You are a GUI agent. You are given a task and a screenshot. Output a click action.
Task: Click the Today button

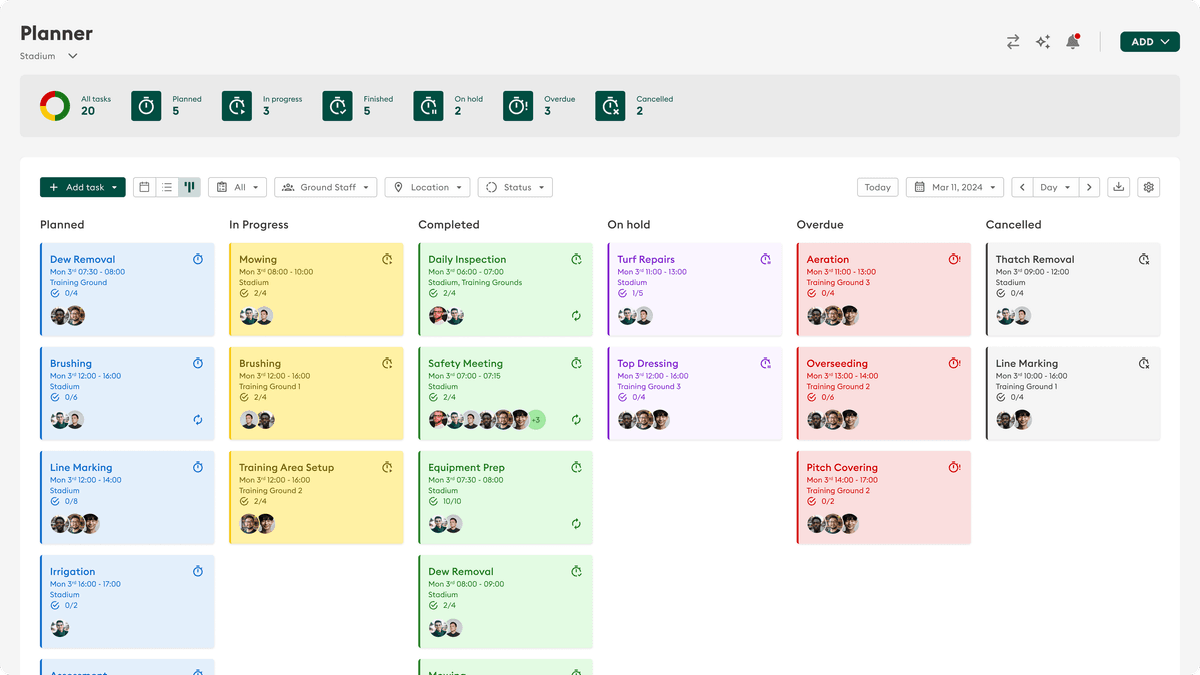click(877, 187)
